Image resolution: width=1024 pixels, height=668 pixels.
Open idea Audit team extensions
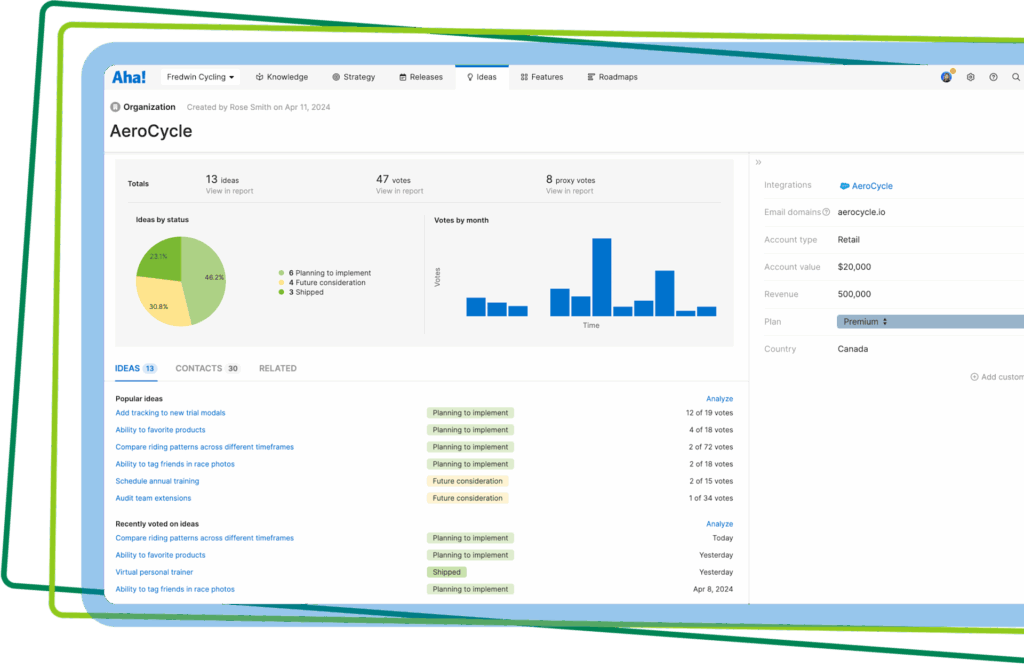coord(153,498)
